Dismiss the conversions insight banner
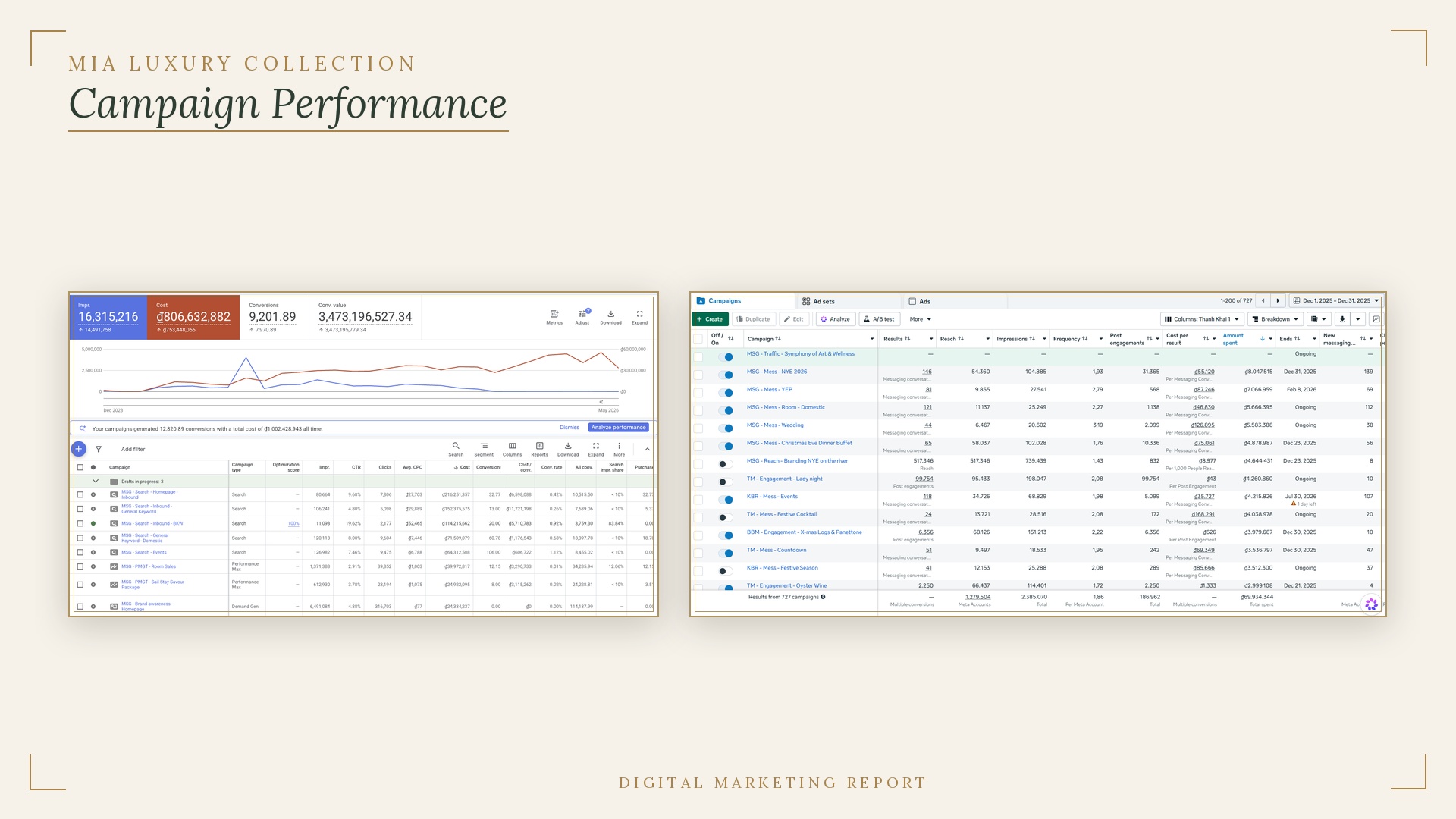1456x819 pixels. point(570,428)
